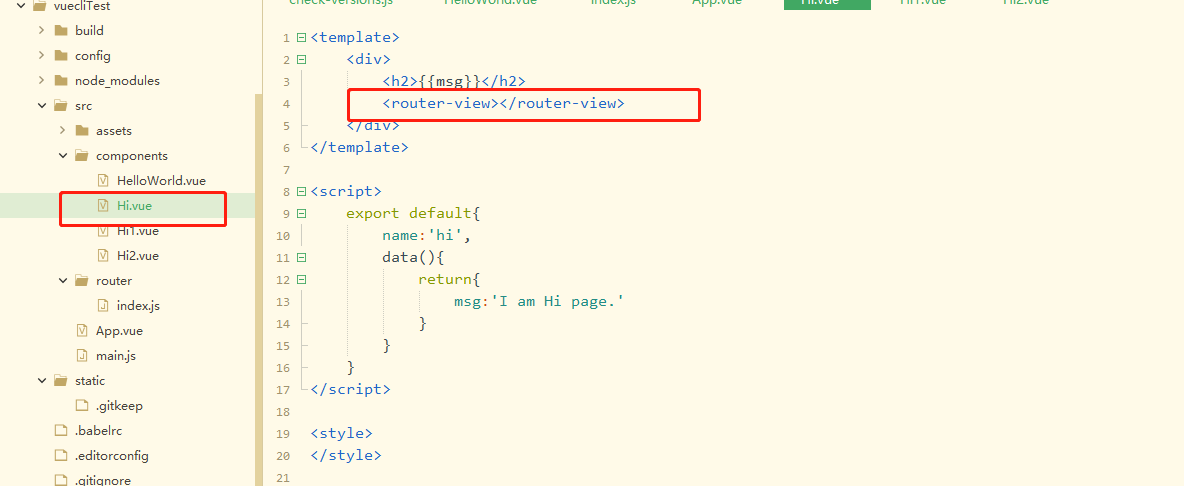Open the .gitkeep file
1184x486 pixels.
119,405
